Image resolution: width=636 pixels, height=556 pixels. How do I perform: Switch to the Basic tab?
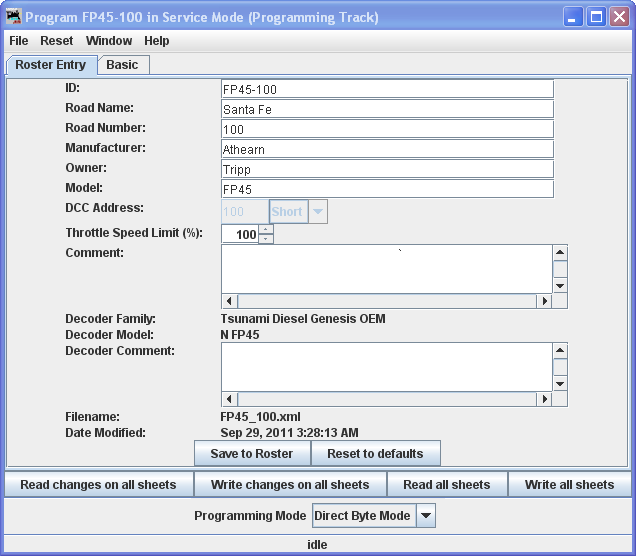pos(123,65)
